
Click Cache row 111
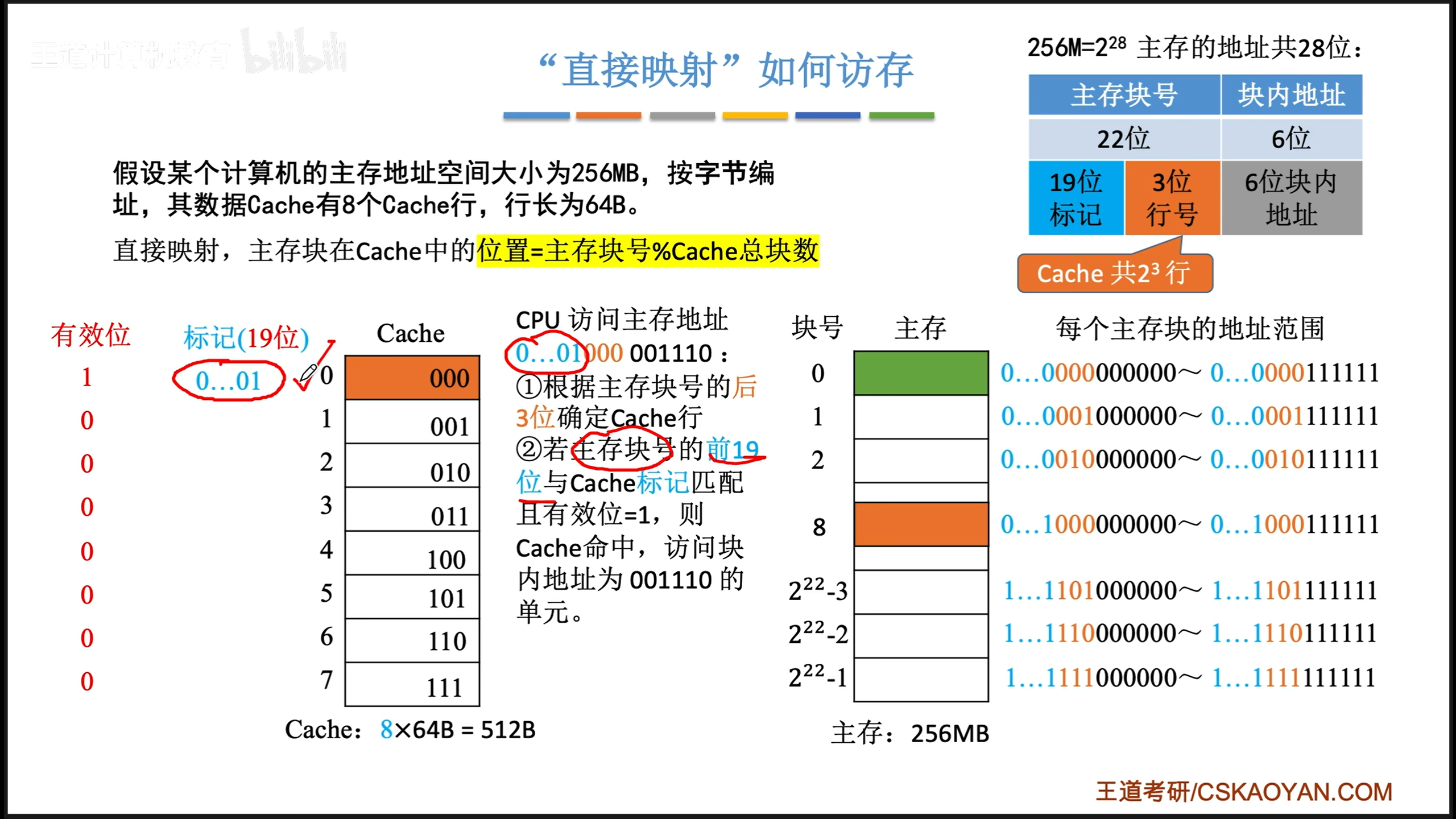click(412, 685)
